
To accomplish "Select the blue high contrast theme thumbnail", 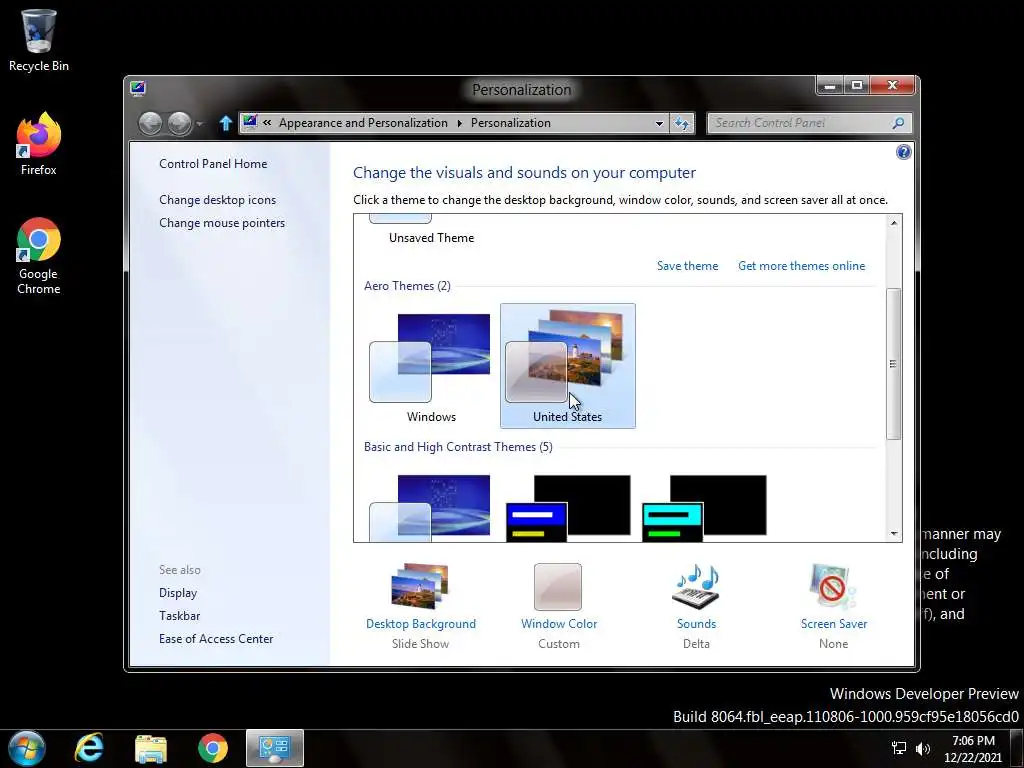I will pyautogui.click(x=568, y=508).
